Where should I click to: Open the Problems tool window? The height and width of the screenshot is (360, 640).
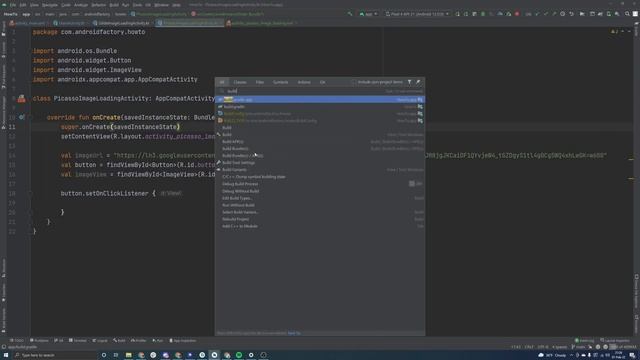39,340
